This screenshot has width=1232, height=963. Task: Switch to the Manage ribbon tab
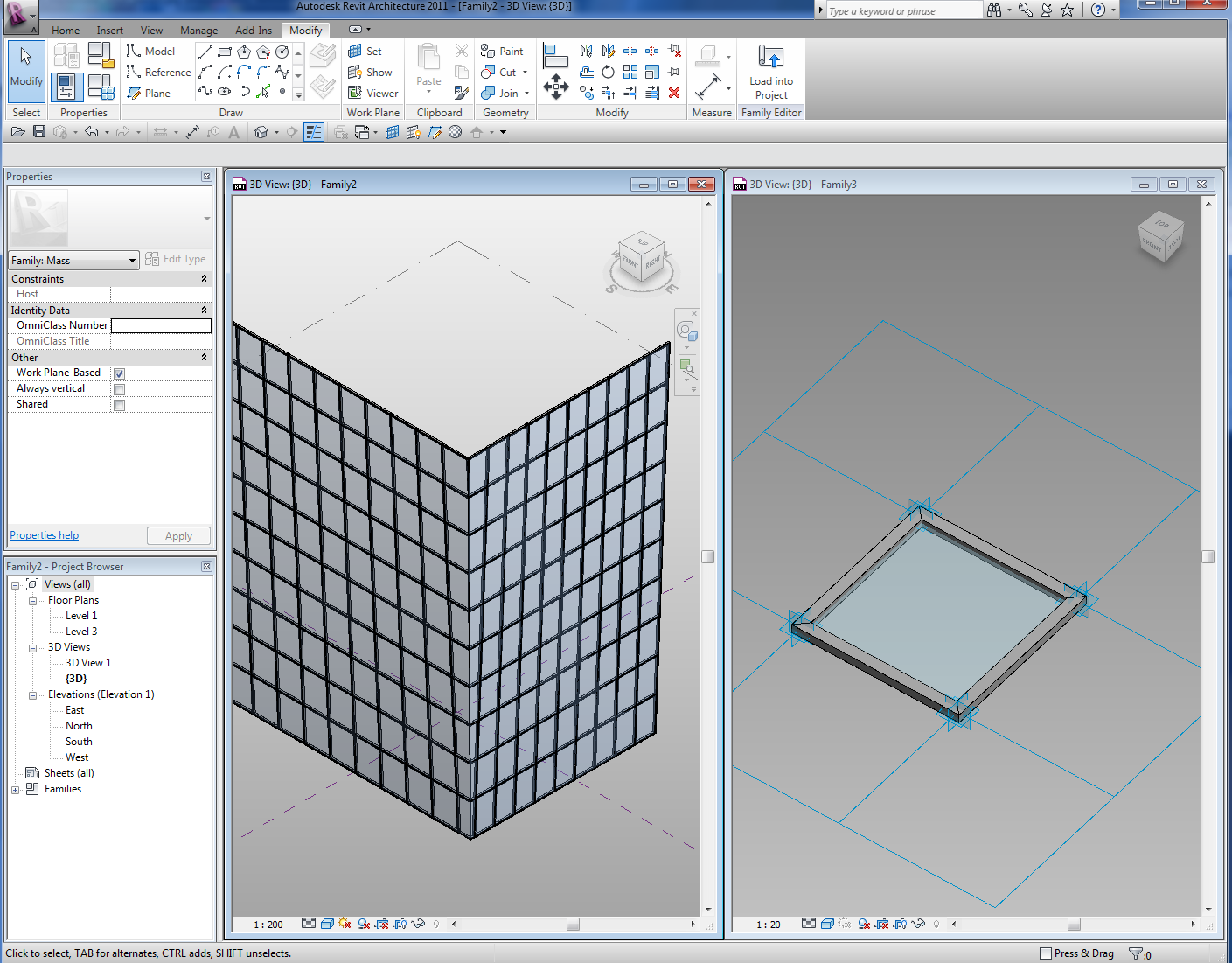[198, 31]
